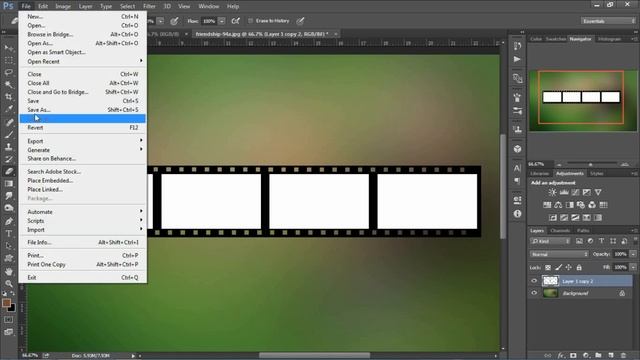Switch to the Paths tab
640x360 pixels.
pyautogui.click(x=583, y=231)
